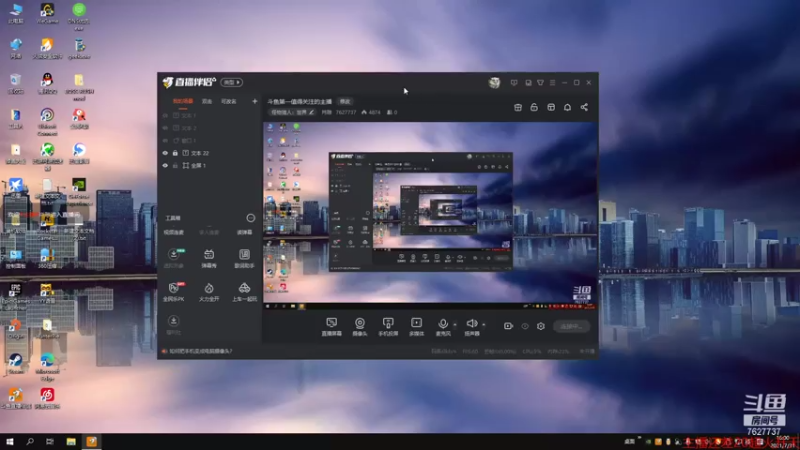Open File Explorer from the taskbar

pyautogui.click(x=71, y=441)
